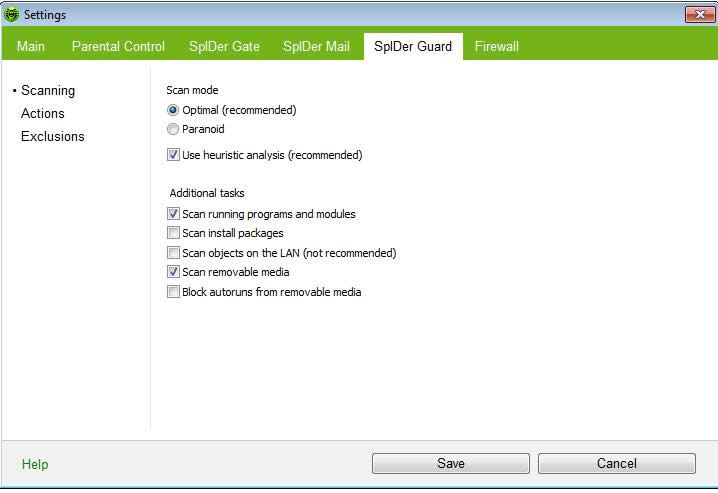This screenshot has width=718, height=493.
Task: Select Scanning in the sidebar
Action: [x=48, y=90]
